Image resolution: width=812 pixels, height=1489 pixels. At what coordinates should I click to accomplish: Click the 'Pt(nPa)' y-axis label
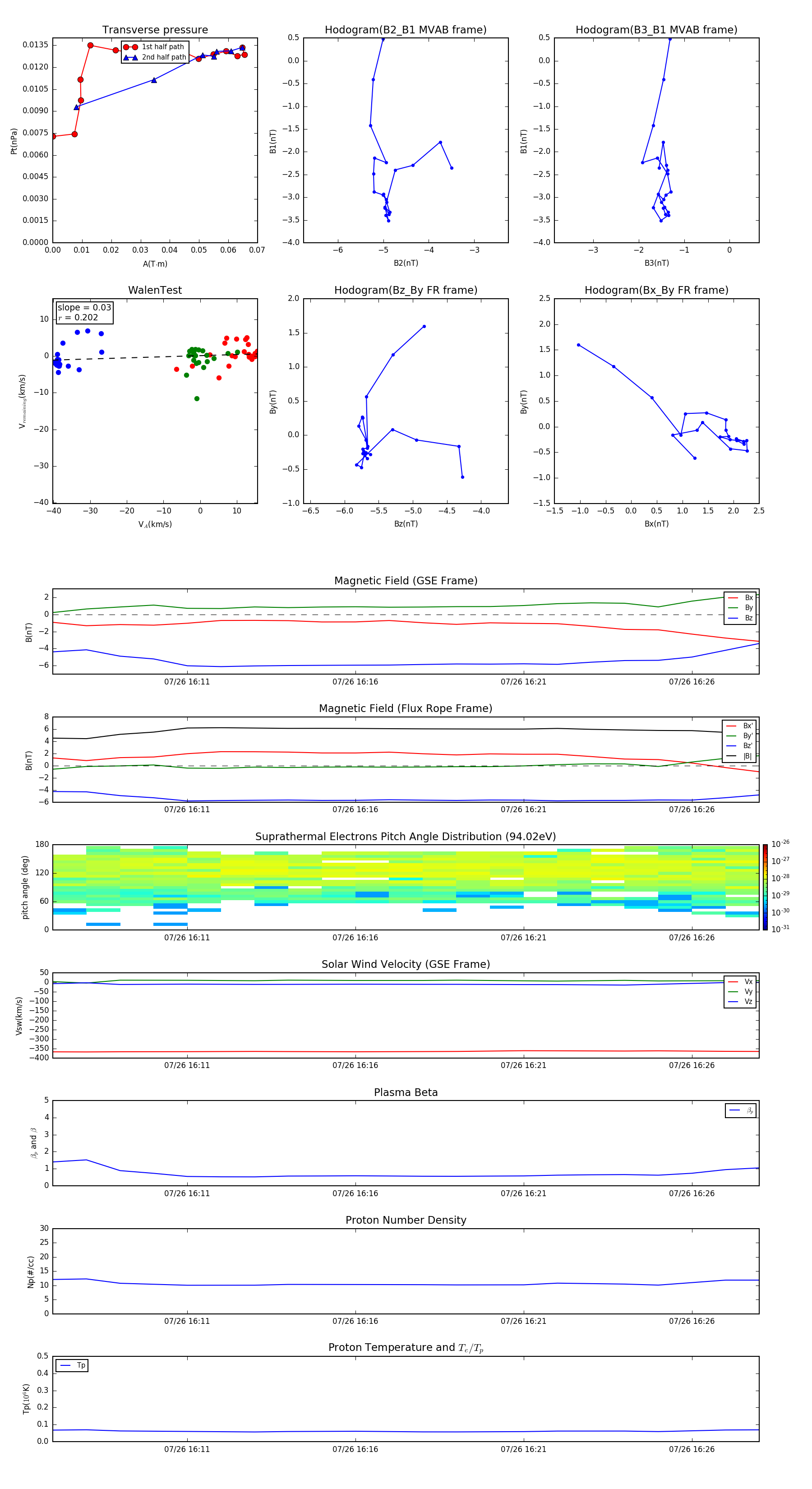coord(14,141)
